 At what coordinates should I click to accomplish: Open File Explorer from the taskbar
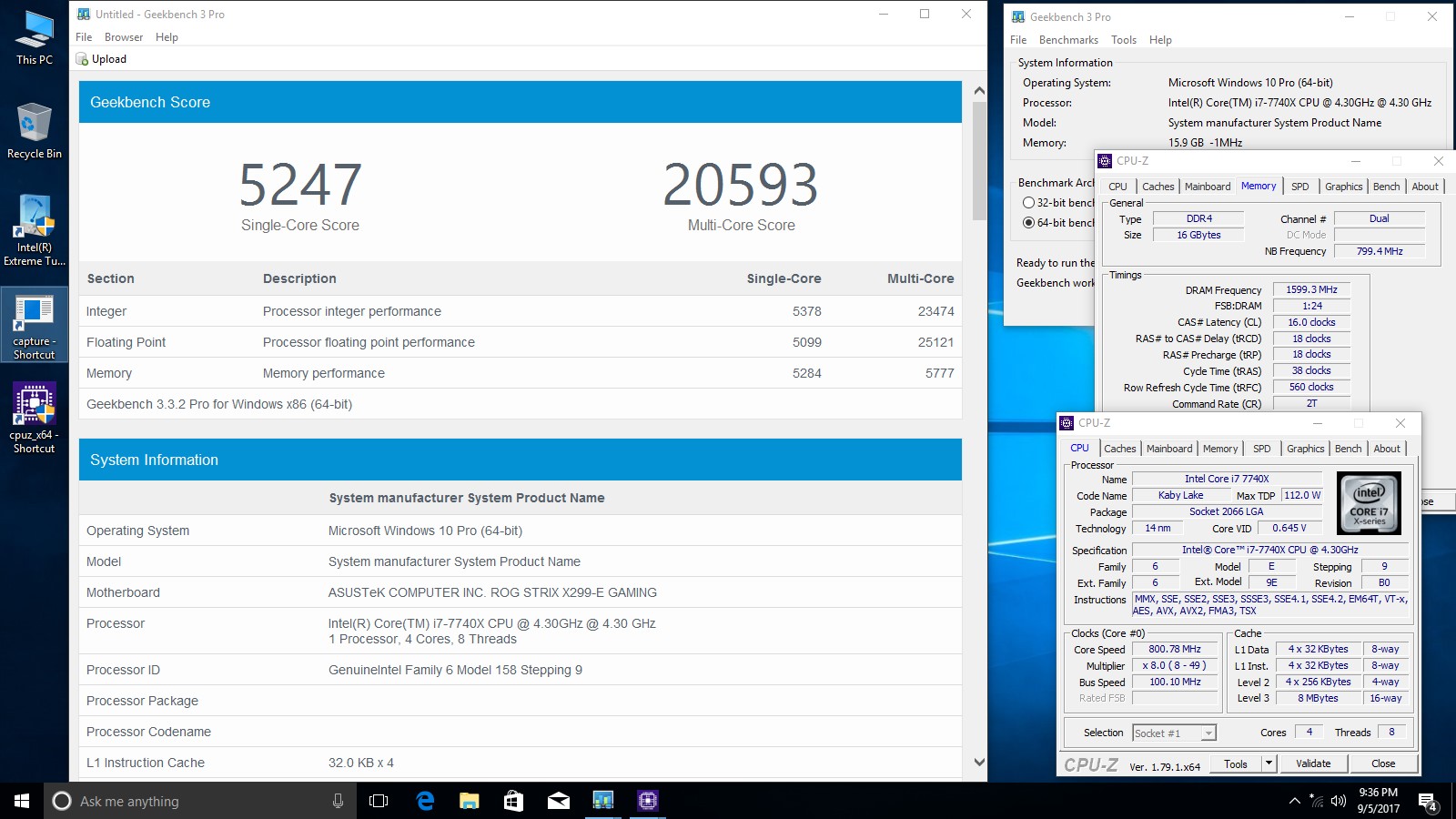(470, 801)
